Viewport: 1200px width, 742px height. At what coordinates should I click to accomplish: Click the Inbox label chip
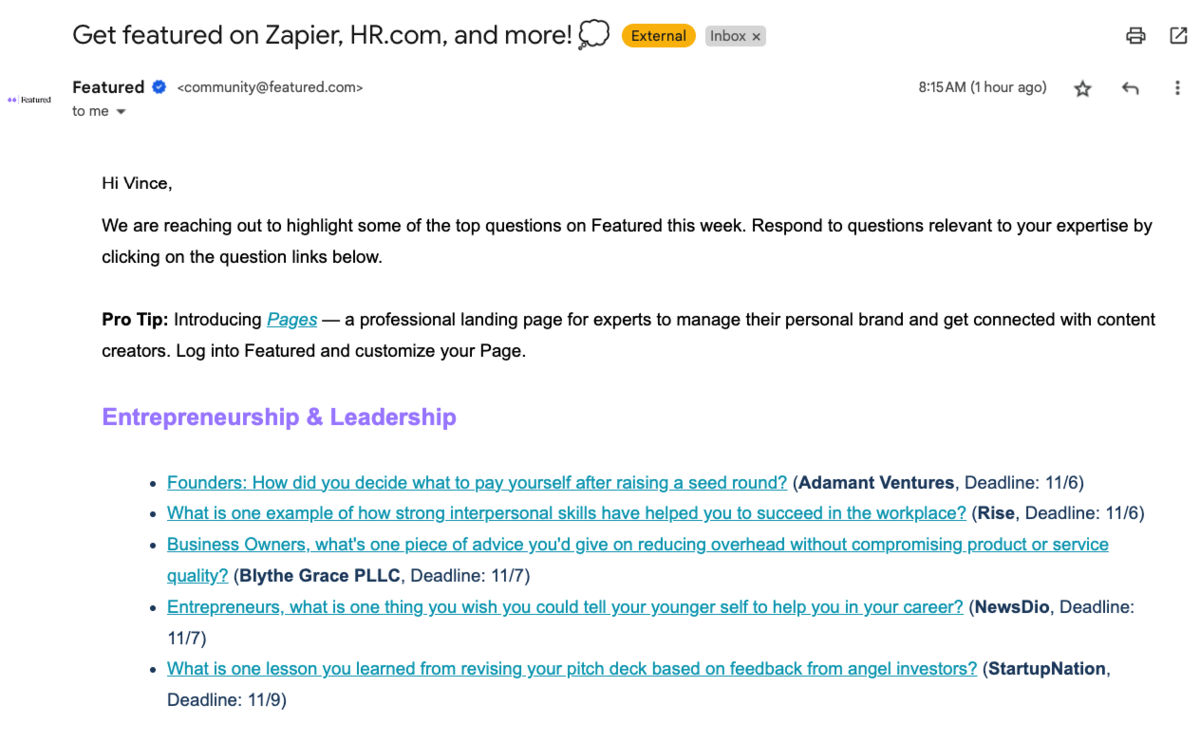[x=728, y=36]
